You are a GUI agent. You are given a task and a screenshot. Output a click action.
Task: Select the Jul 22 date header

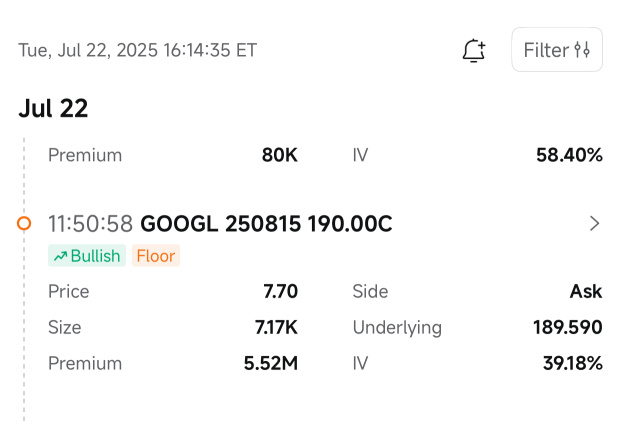pyautogui.click(x=53, y=108)
